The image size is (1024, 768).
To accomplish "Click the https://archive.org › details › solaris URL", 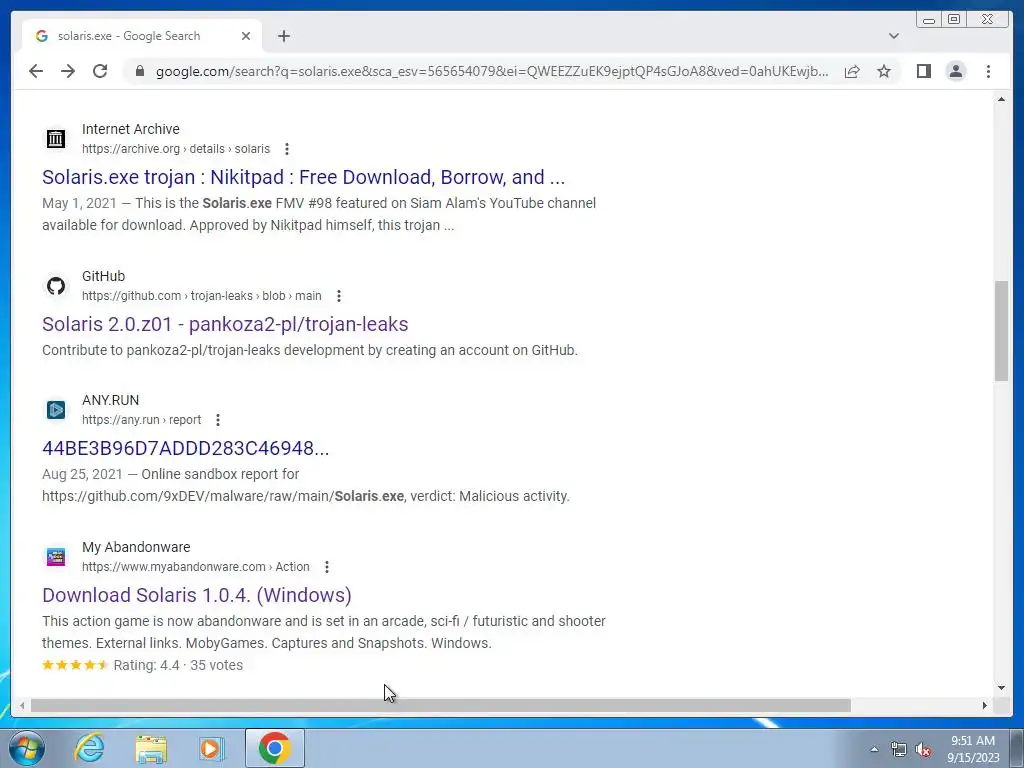I will coord(176,149).
